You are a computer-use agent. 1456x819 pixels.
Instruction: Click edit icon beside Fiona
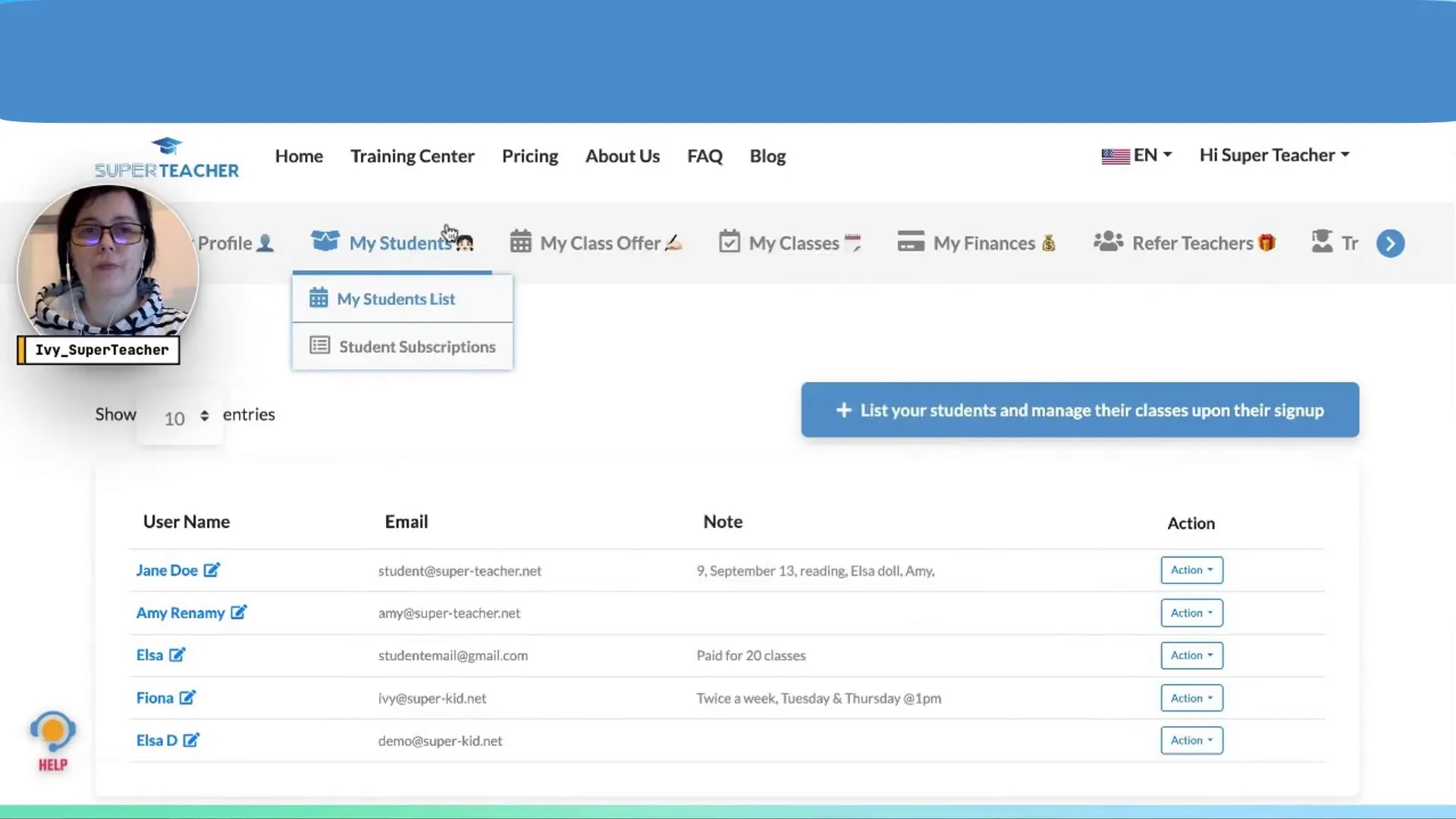[187, 697]
